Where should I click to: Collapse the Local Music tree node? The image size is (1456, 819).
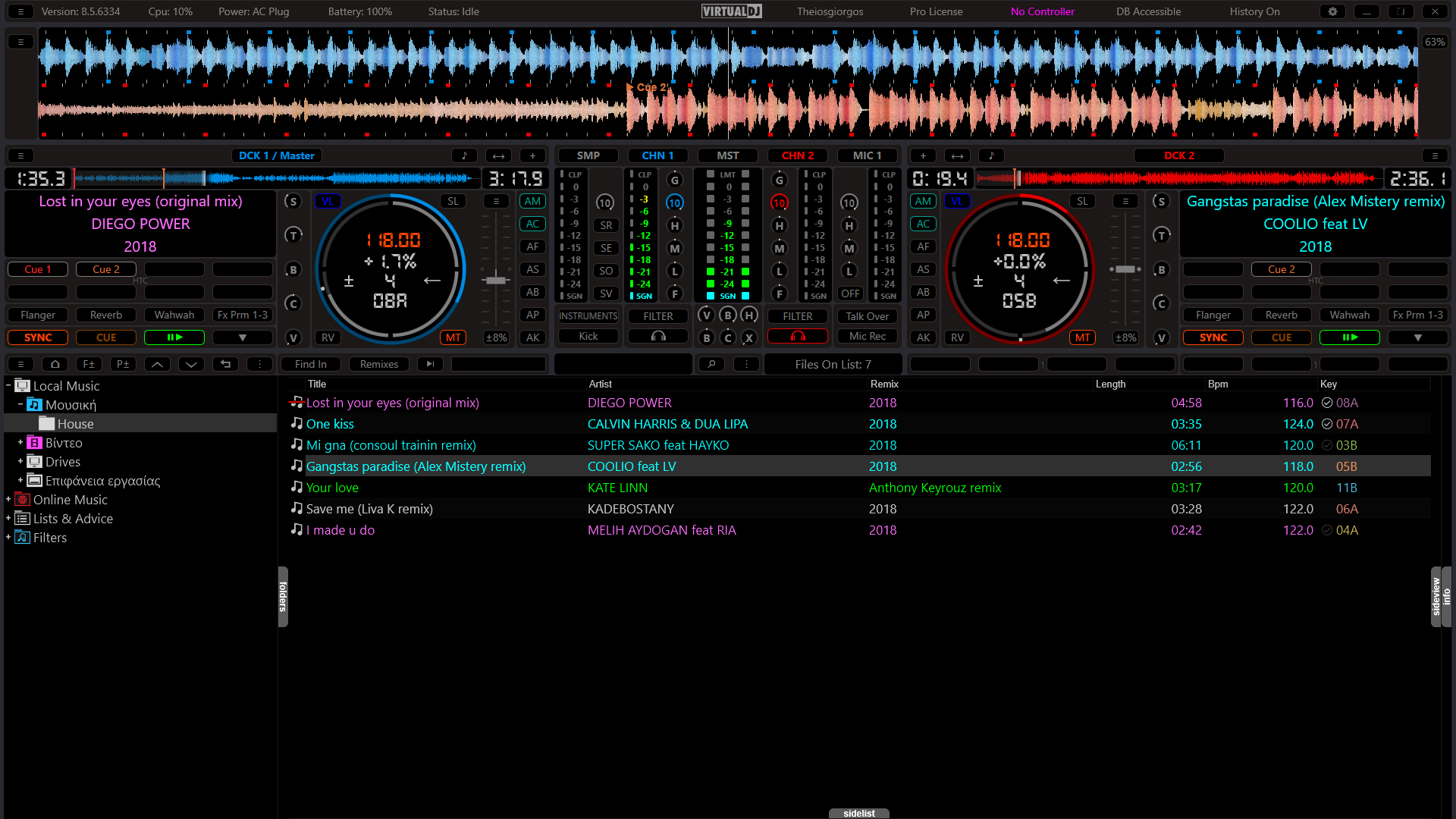tap(8, 385)
